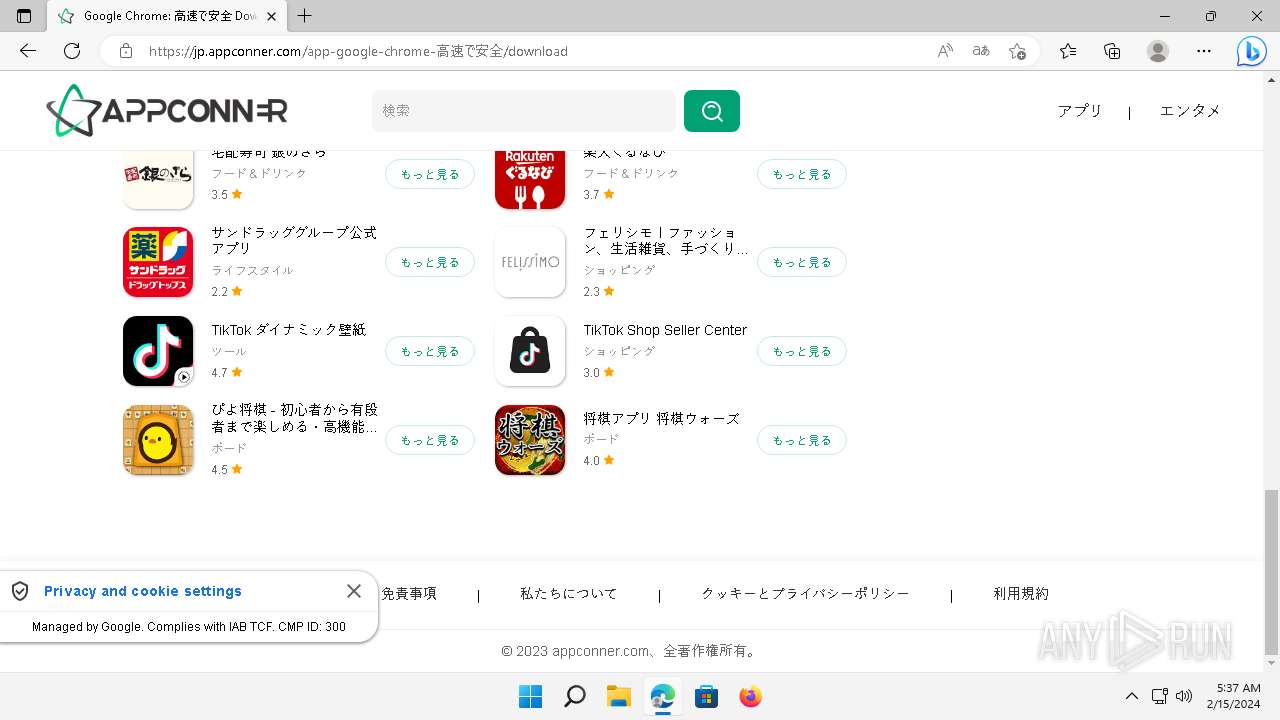1280x720 pixels.
Task: Open File Explorer from taskbar
Action: [619, 696]
